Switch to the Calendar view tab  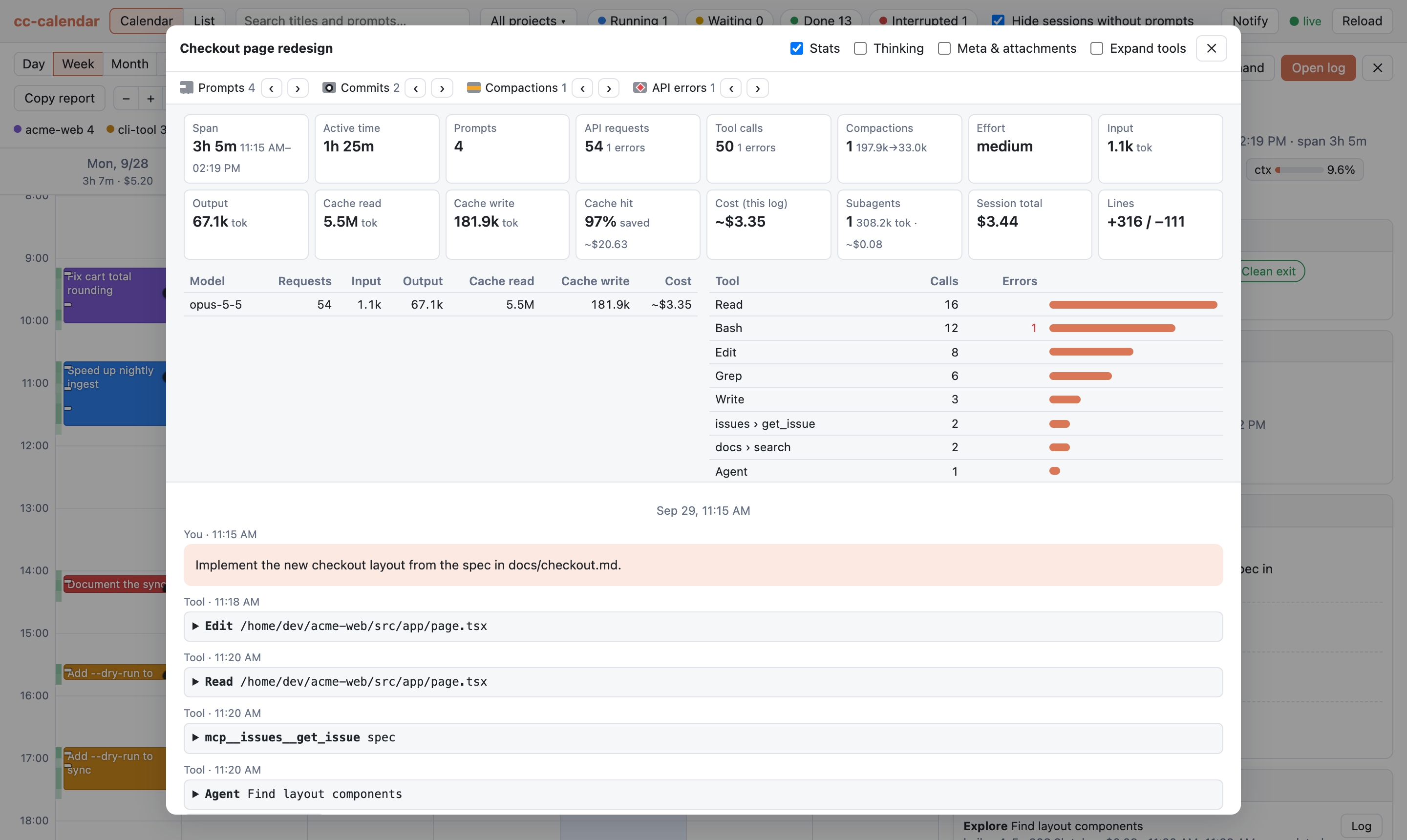click(x=146, y=21)
